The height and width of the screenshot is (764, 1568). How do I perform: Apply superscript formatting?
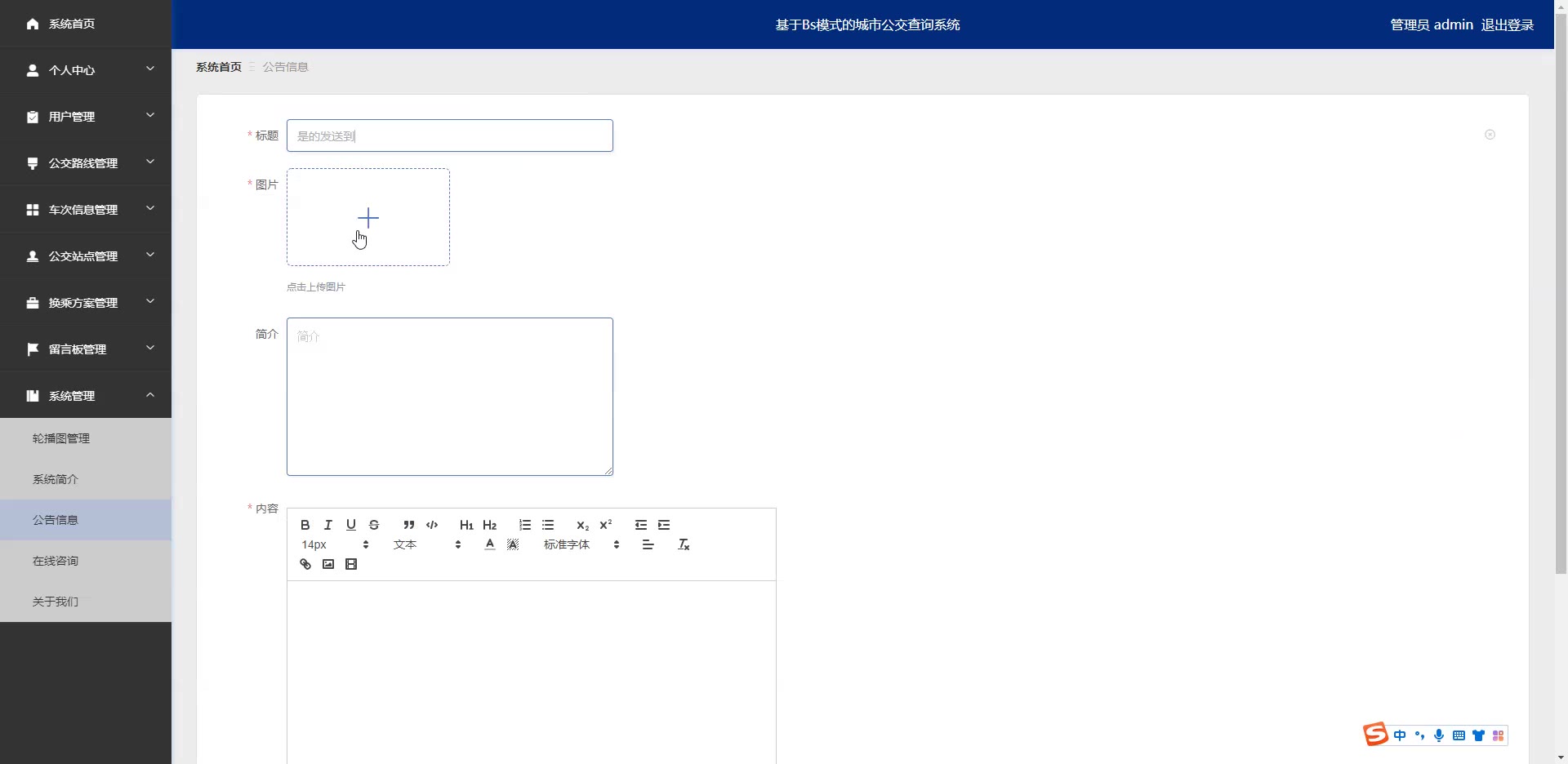pos(605,525)
